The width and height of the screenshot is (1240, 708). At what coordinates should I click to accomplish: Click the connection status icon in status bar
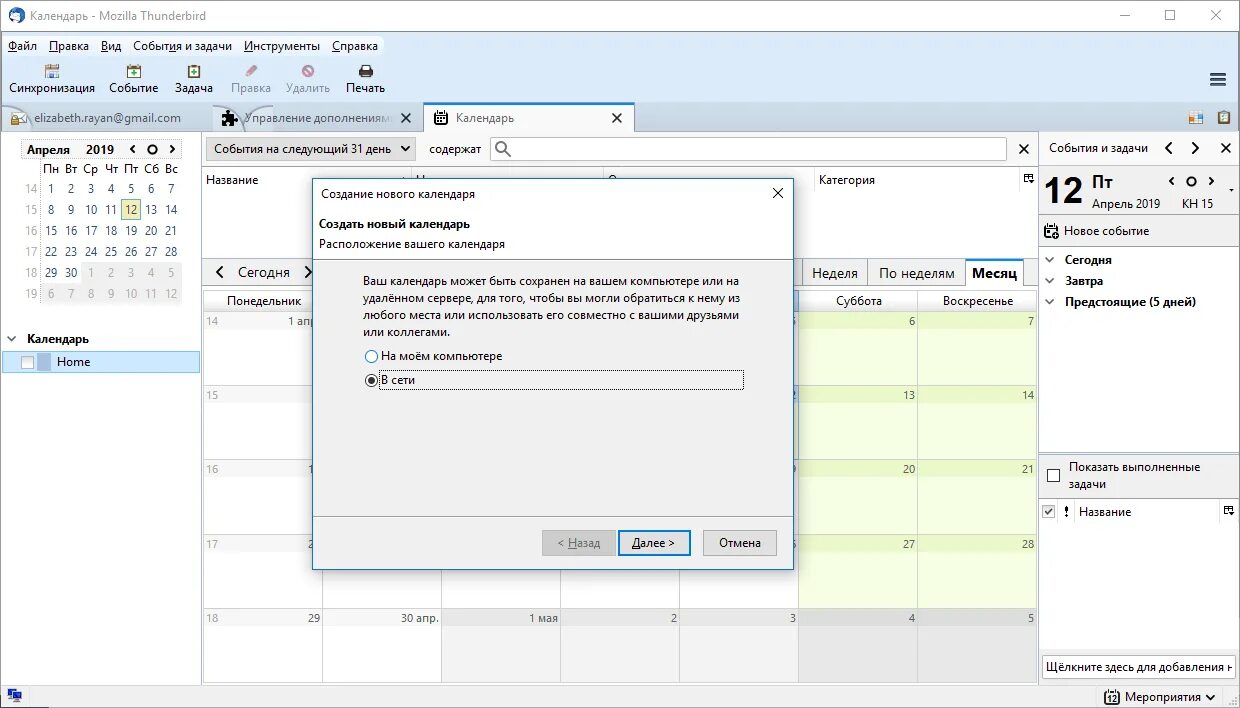click(x=14, y=696)
